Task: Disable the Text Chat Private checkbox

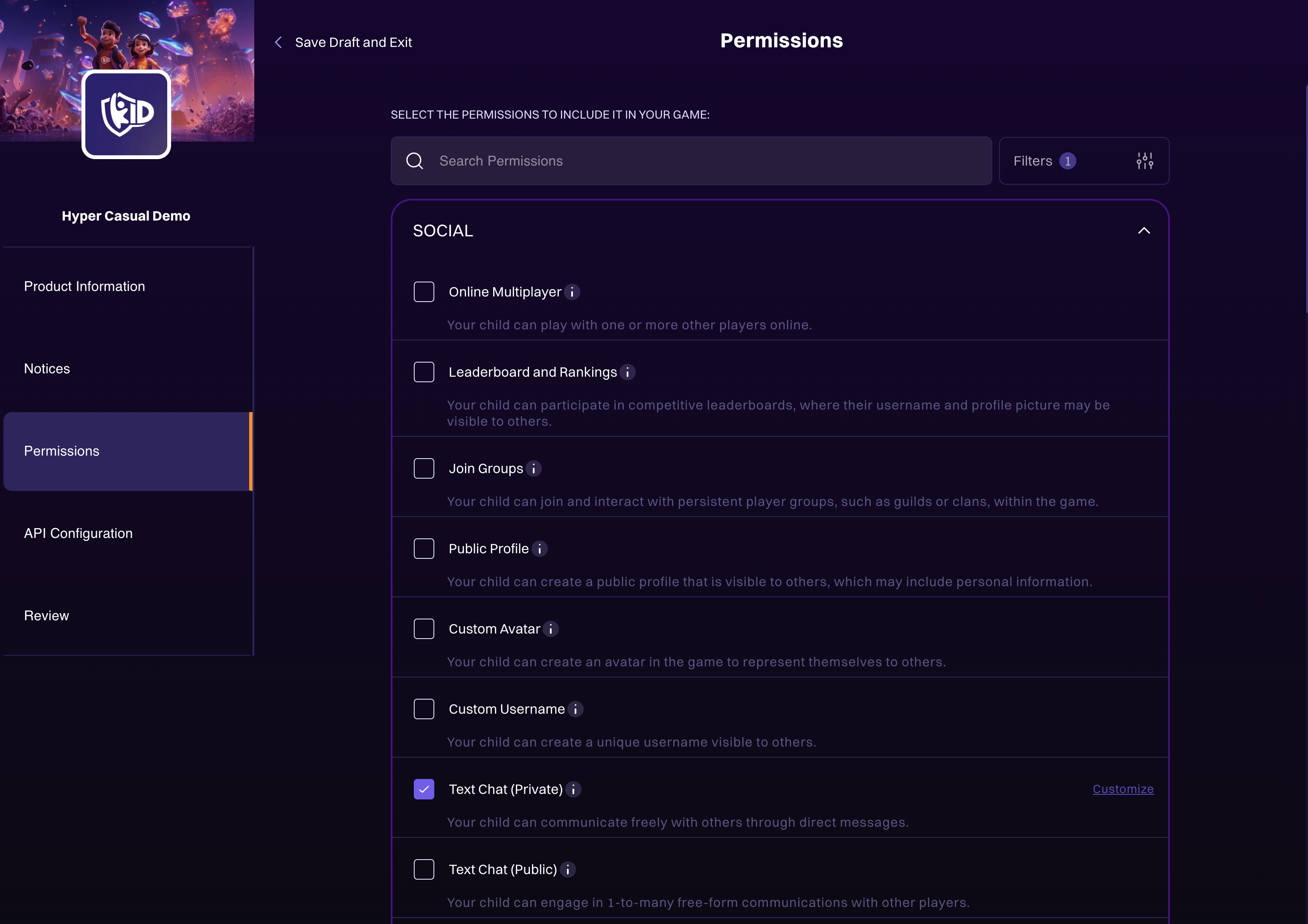Action: click(424, 789)
